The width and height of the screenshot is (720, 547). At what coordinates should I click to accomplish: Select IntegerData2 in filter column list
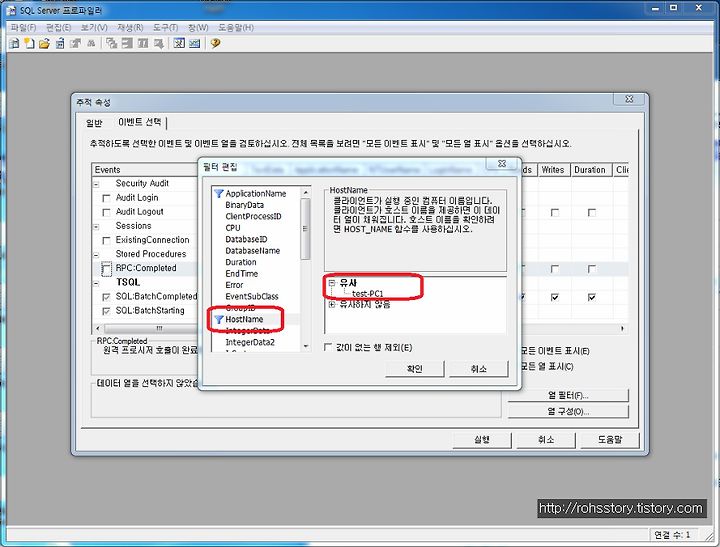(x=250, y=342)
